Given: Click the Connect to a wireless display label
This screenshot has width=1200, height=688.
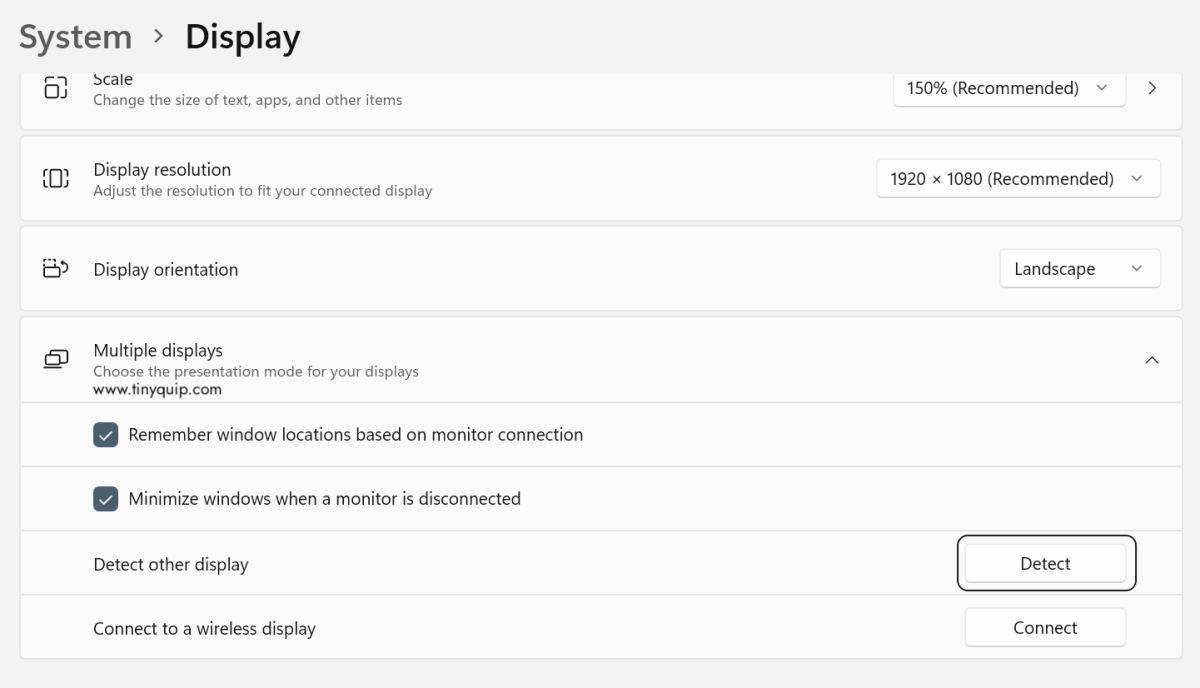Looking at the screenshot, I should click(x=204, y=629).
